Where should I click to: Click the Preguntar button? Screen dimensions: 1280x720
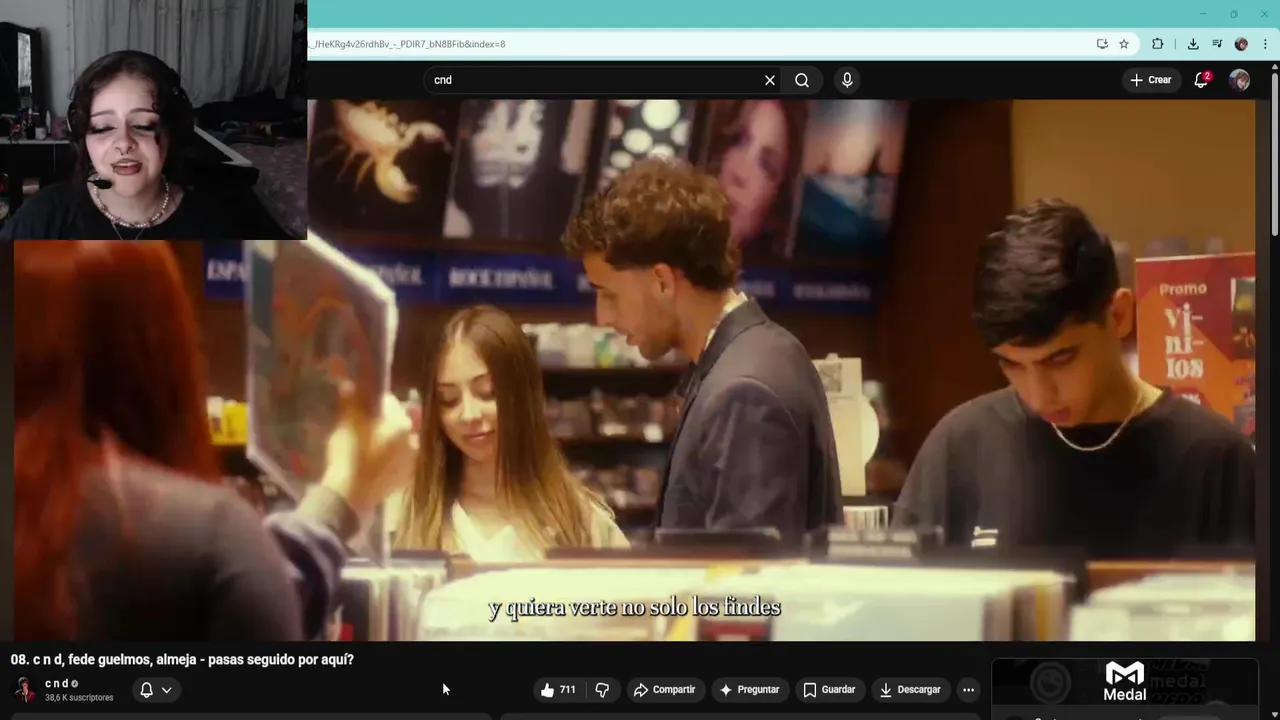click(749, 689)
